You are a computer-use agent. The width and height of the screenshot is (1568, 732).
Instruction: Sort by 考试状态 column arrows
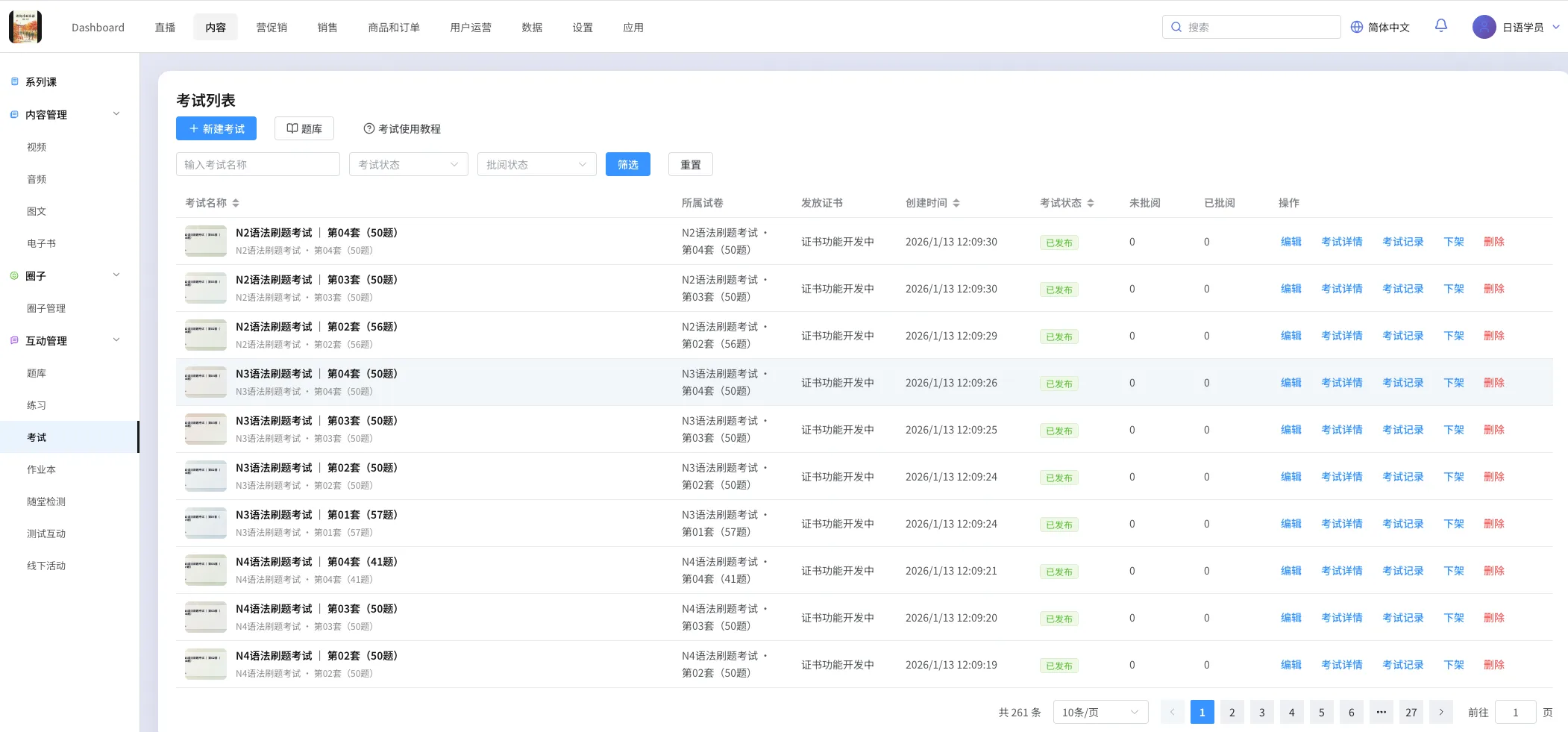(x=1091, y=203)
